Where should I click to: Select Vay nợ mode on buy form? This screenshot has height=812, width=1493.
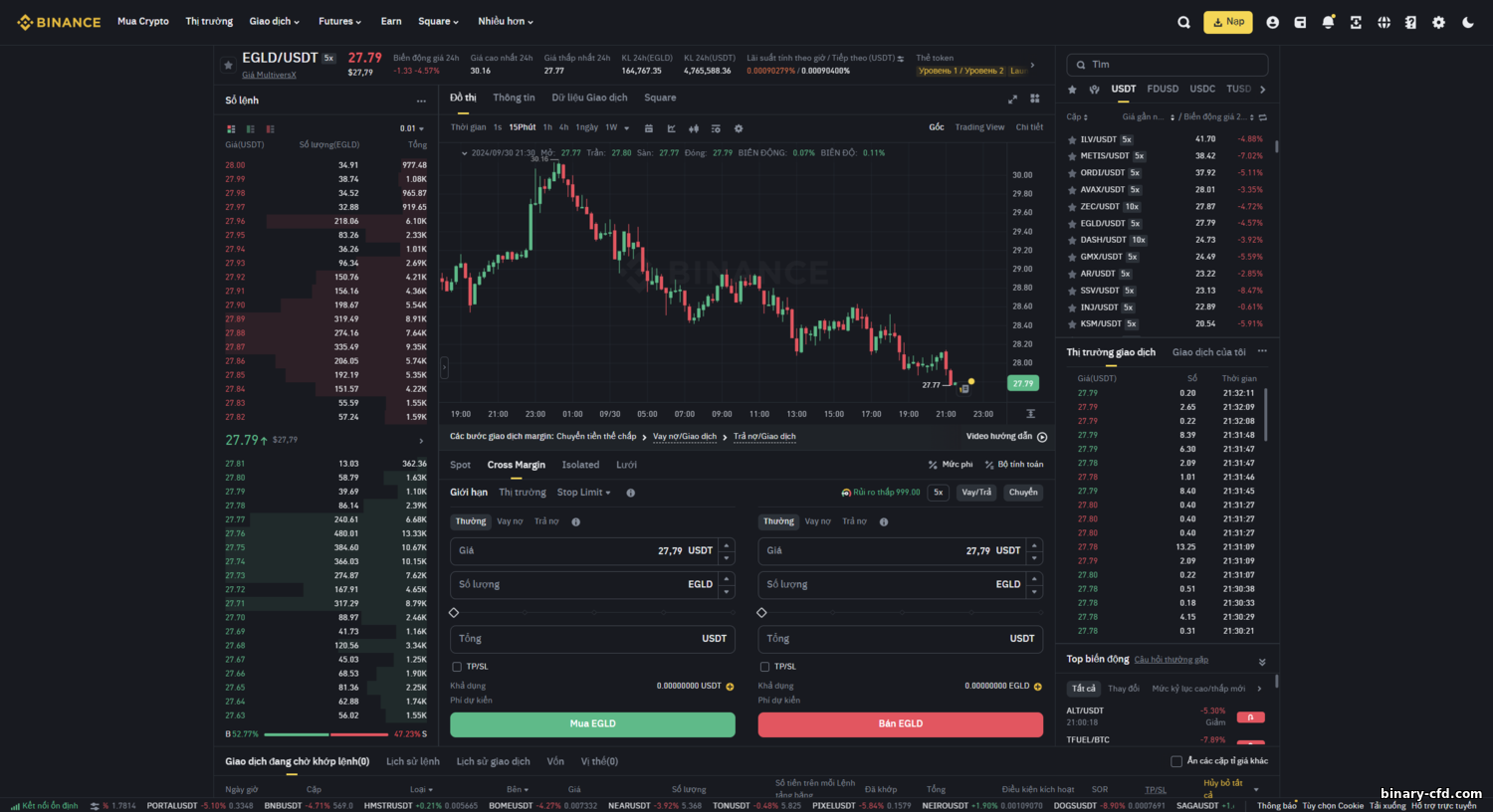(x=510, y=521)
